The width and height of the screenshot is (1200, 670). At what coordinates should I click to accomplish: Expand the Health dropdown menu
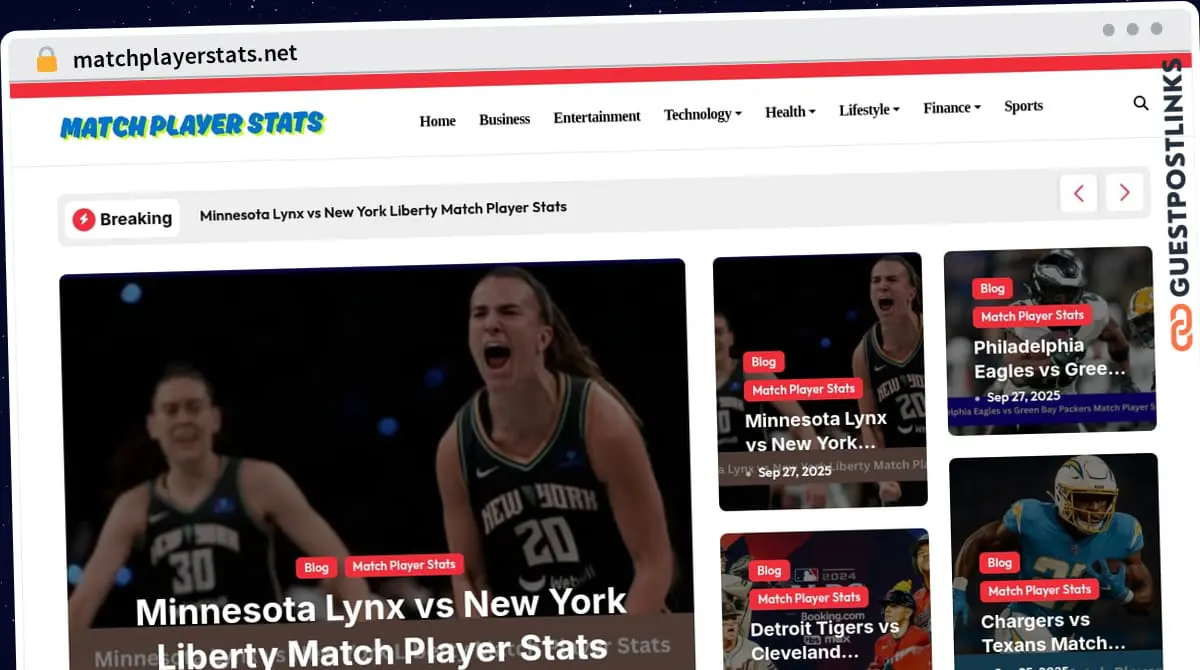pos(790,112)
